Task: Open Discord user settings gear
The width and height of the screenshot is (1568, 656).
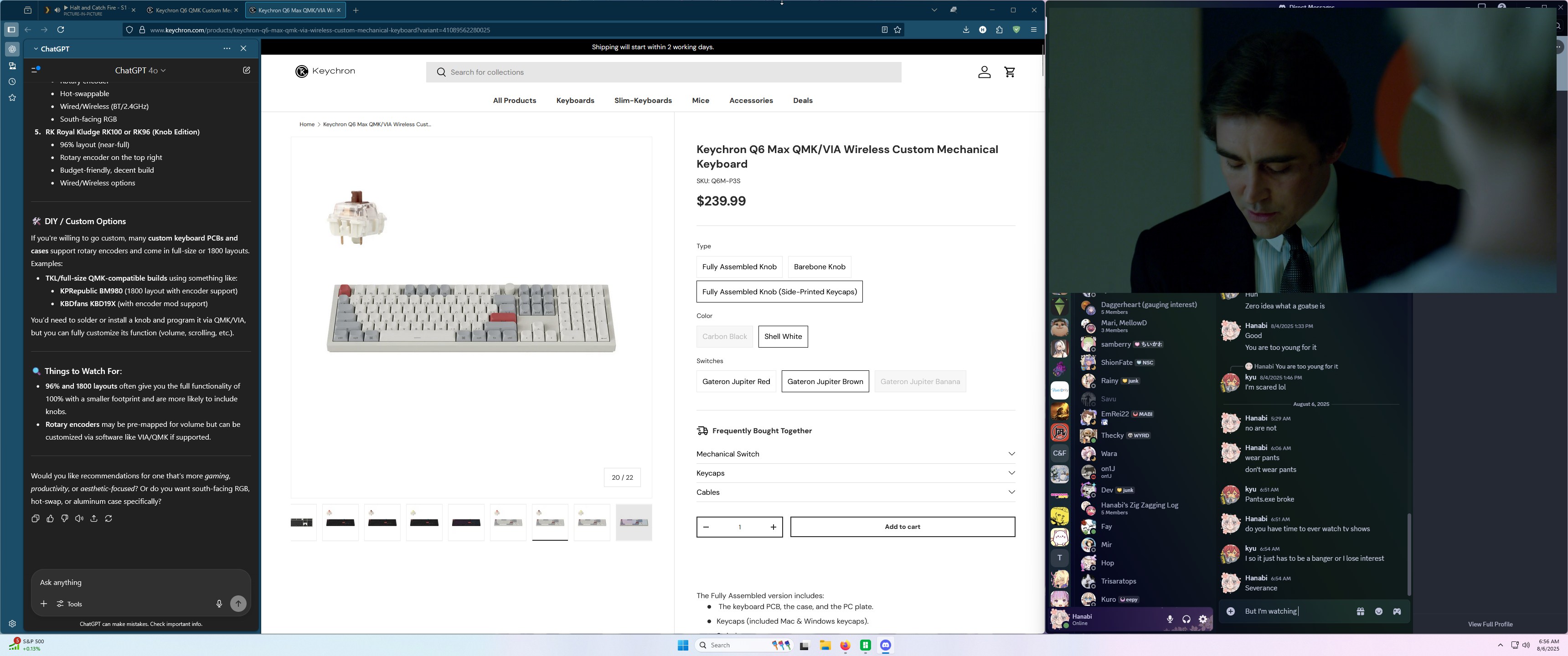Action: click(x=1203, y=619)
